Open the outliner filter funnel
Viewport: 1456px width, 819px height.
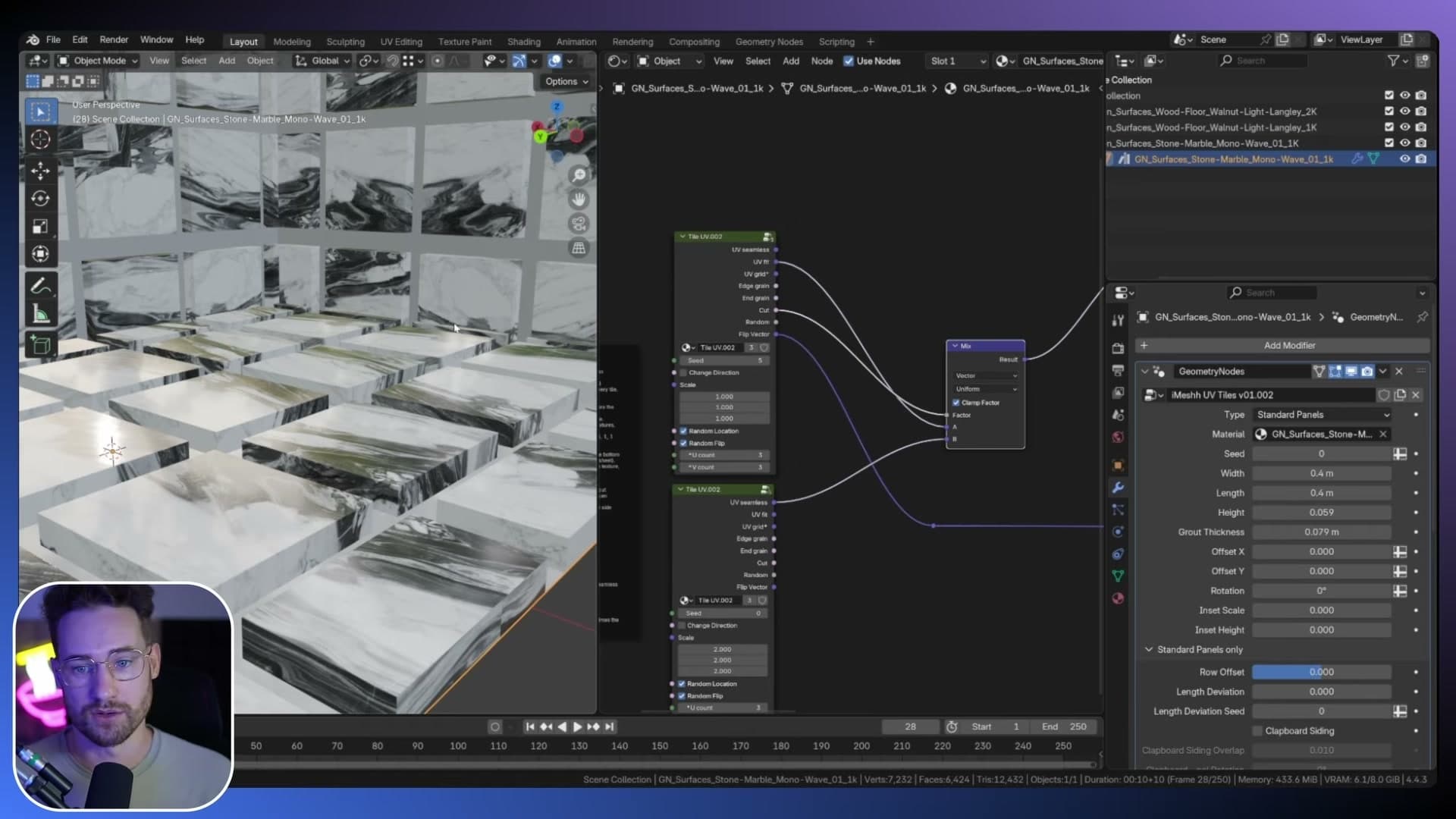[x=1393, y=61]
